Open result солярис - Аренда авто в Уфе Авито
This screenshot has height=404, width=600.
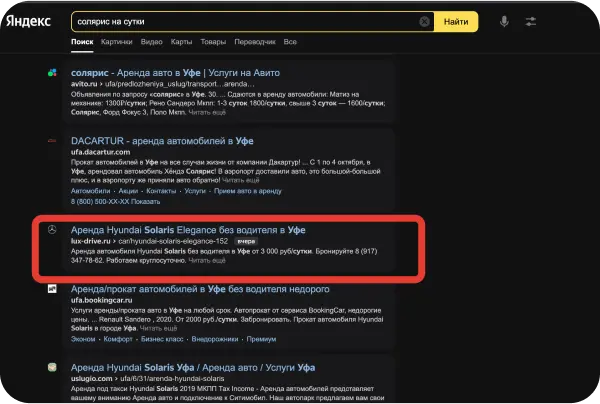(175, 73)
